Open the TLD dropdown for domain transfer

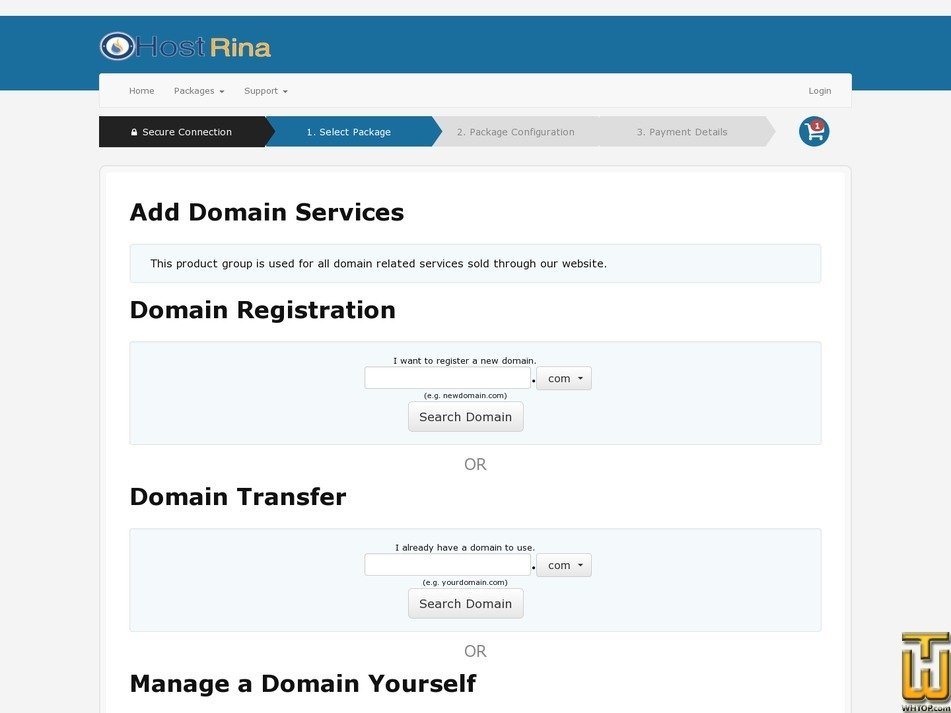(x=563, y=565)
